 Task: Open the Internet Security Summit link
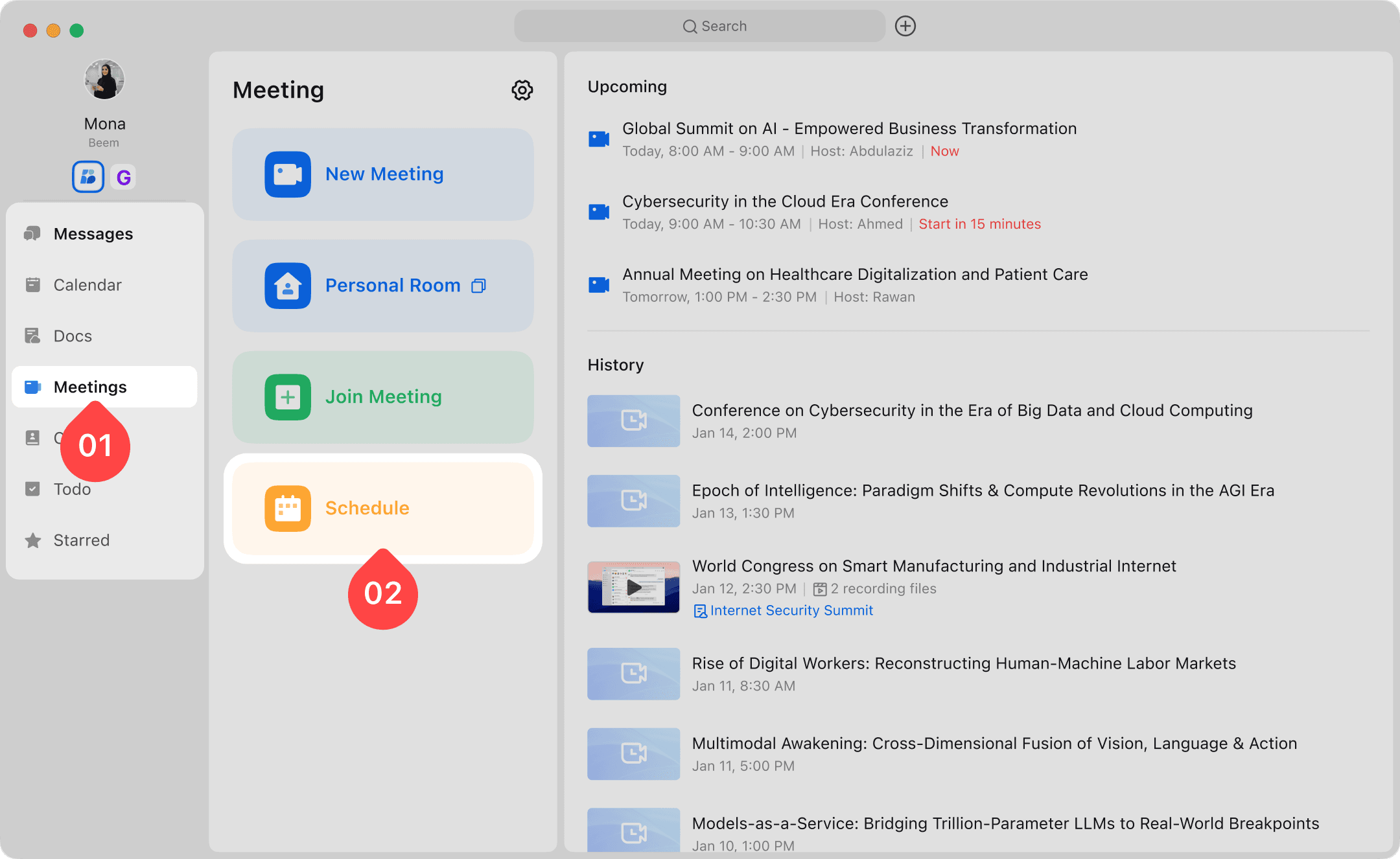(791, 611)
